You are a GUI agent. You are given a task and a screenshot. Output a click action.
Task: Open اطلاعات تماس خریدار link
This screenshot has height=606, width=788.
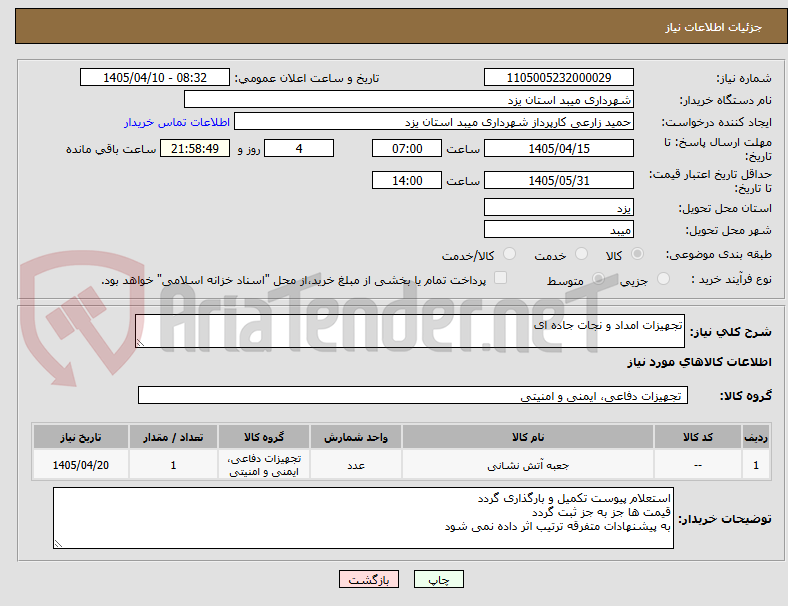coord(177,122)
